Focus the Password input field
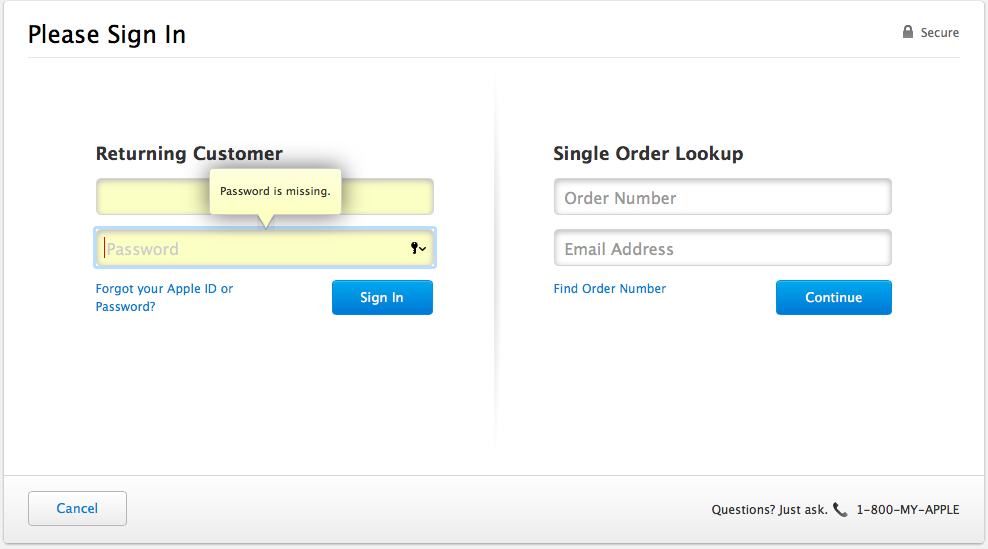The width and height of the screenshot is (988, 549). tap(250, 249)
